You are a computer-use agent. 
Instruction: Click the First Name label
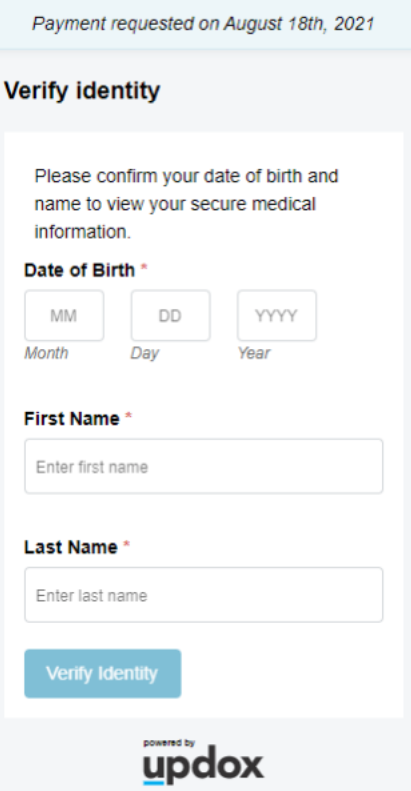point(72,419)
